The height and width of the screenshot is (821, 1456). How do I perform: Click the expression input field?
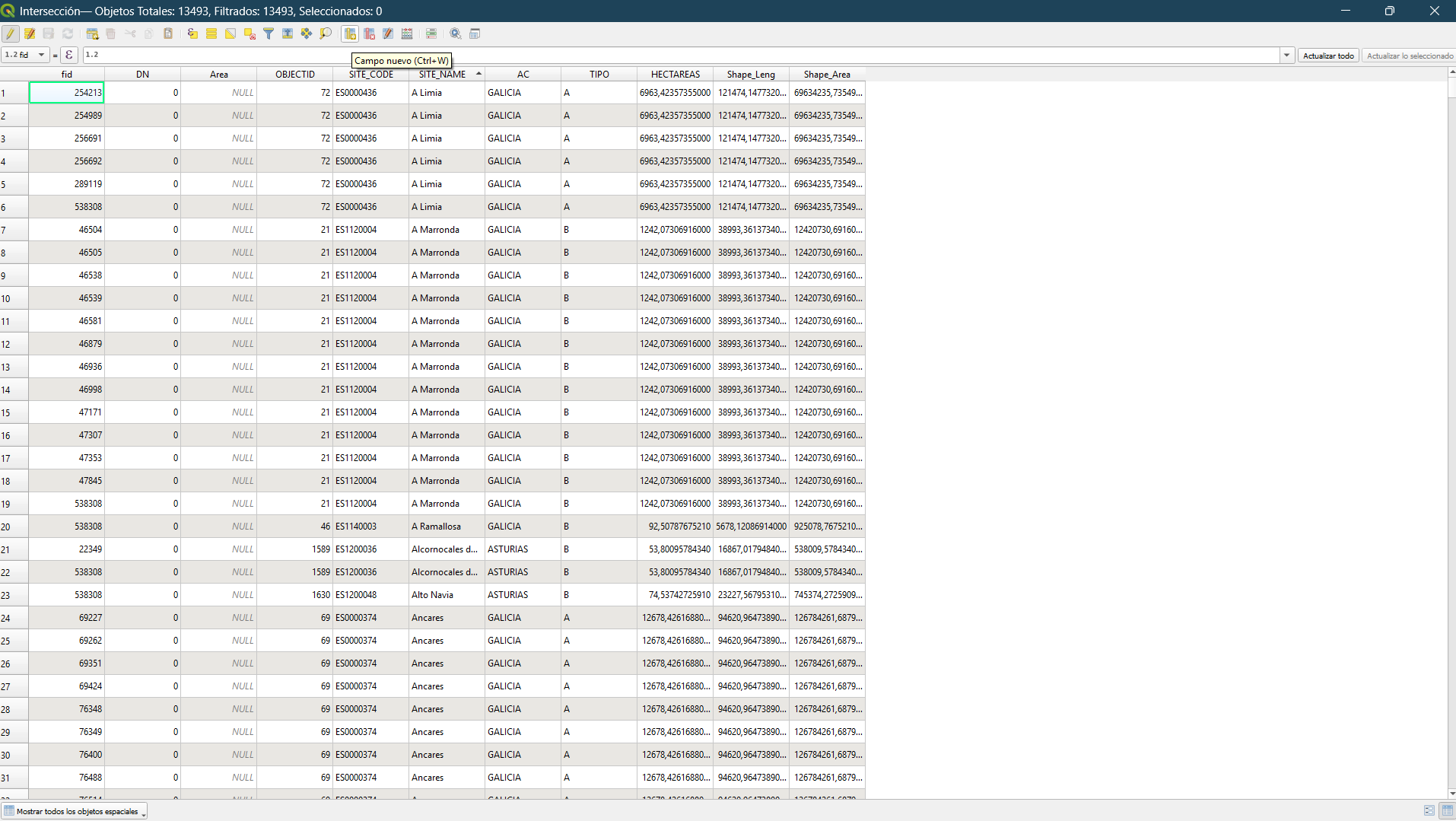[677, 55]
